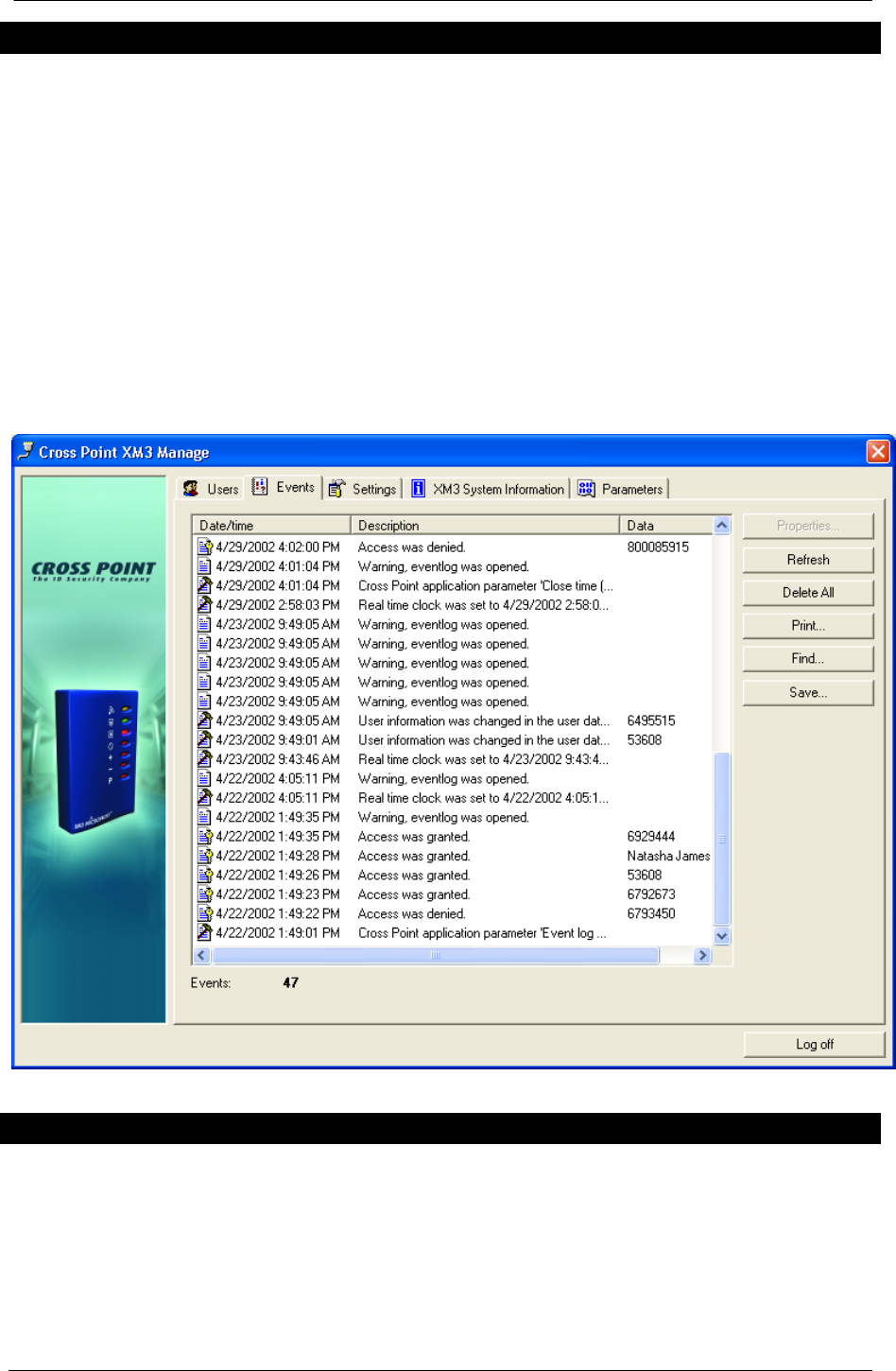
Task: Click data value Natasha James
Action: point(668,856)
